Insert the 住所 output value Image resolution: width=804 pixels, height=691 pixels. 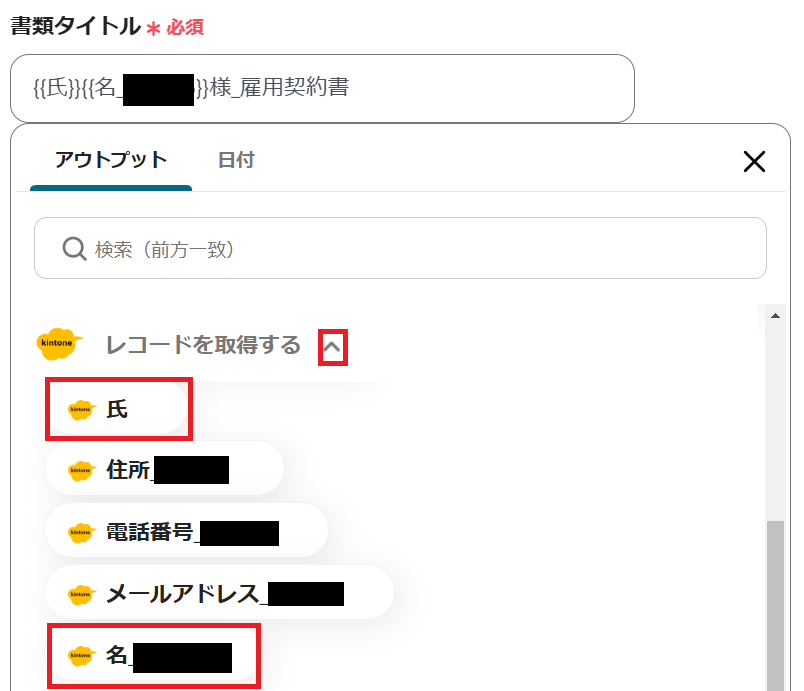(165, 471)
